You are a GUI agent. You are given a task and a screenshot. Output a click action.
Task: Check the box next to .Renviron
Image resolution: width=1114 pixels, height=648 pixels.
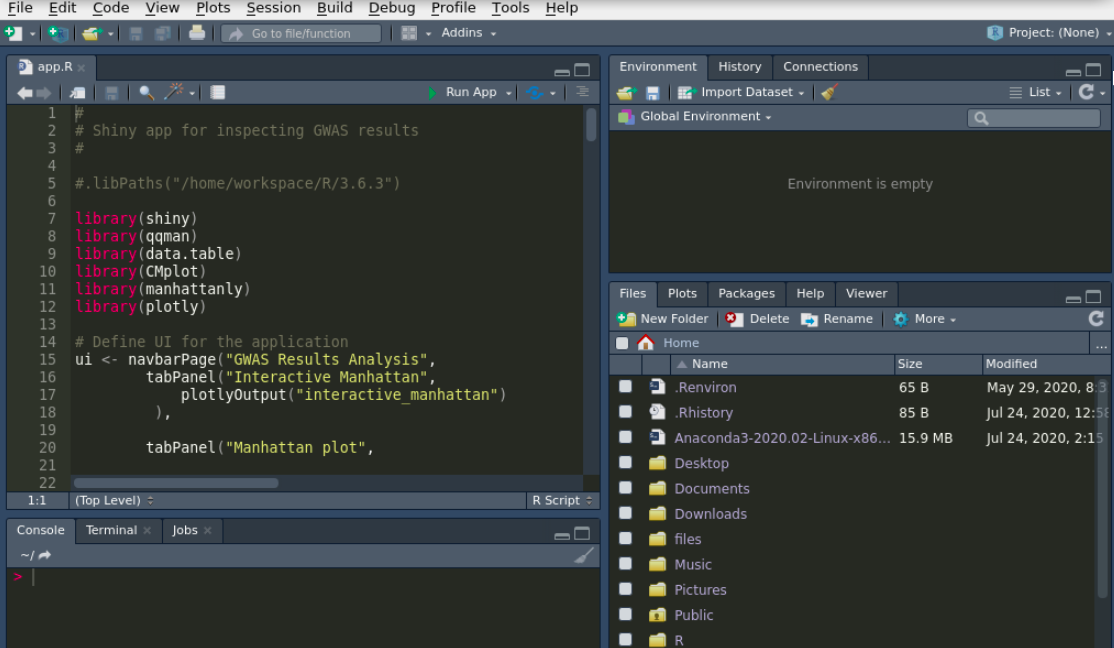point(625,387)
